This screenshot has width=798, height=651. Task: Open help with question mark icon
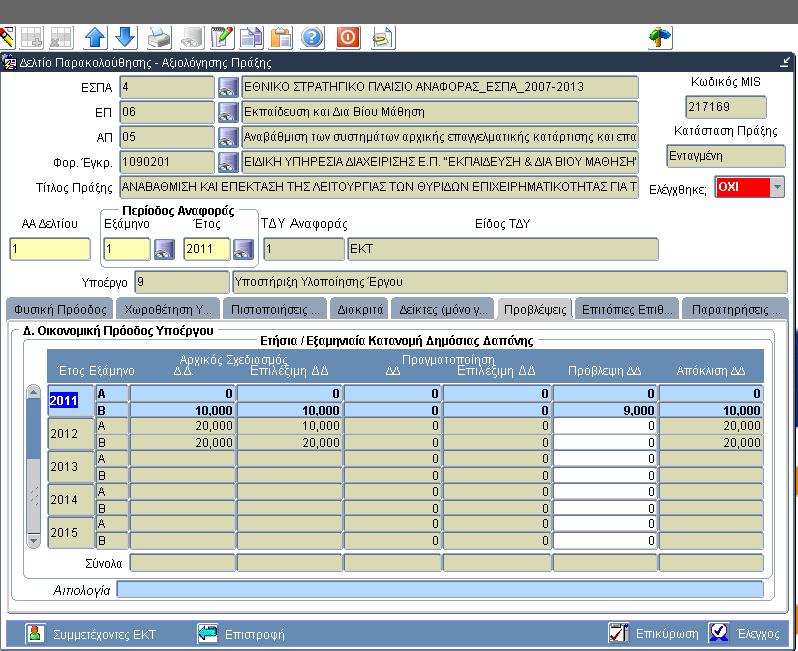coord(312,38)
